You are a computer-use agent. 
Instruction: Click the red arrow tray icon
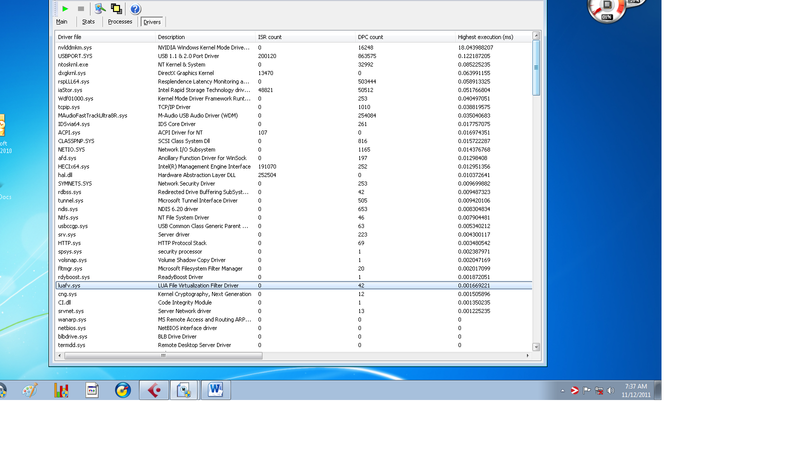click(x=574, y=391)
